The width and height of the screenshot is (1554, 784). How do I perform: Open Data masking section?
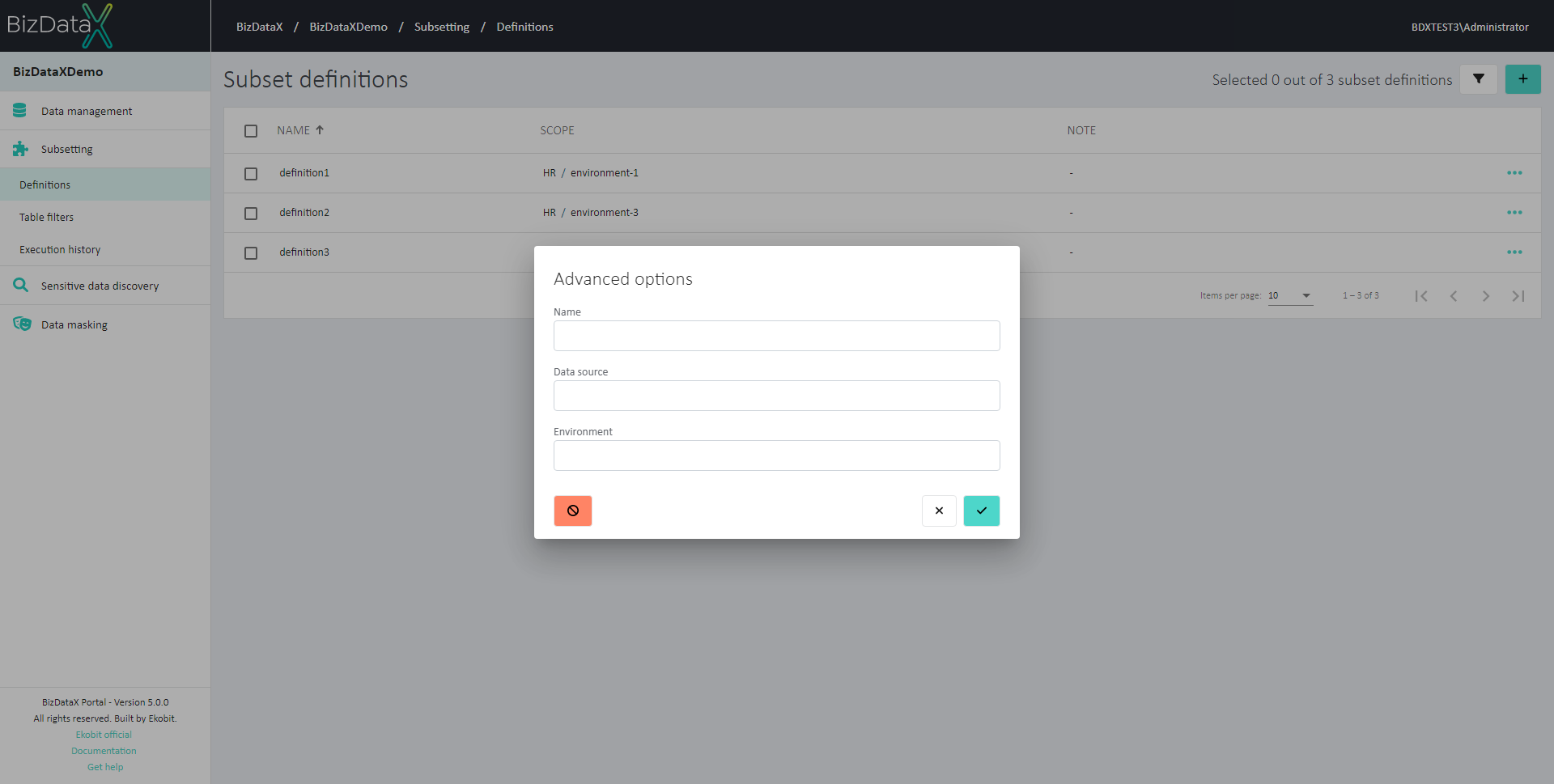(x=105, y=324)
